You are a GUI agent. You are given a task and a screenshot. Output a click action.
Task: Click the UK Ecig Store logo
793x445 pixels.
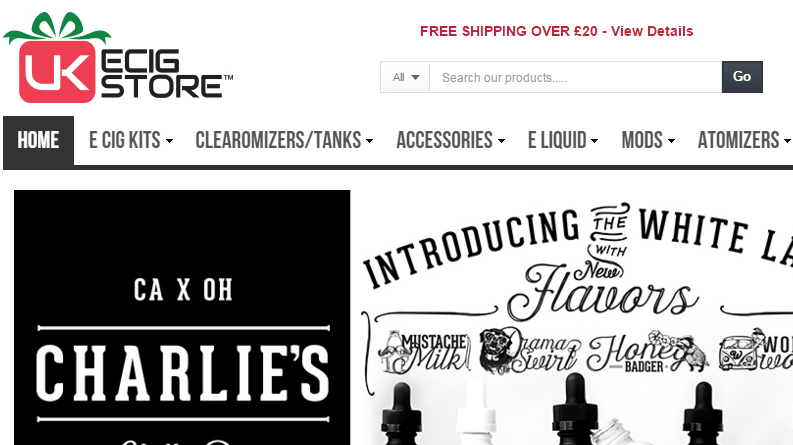118,58
